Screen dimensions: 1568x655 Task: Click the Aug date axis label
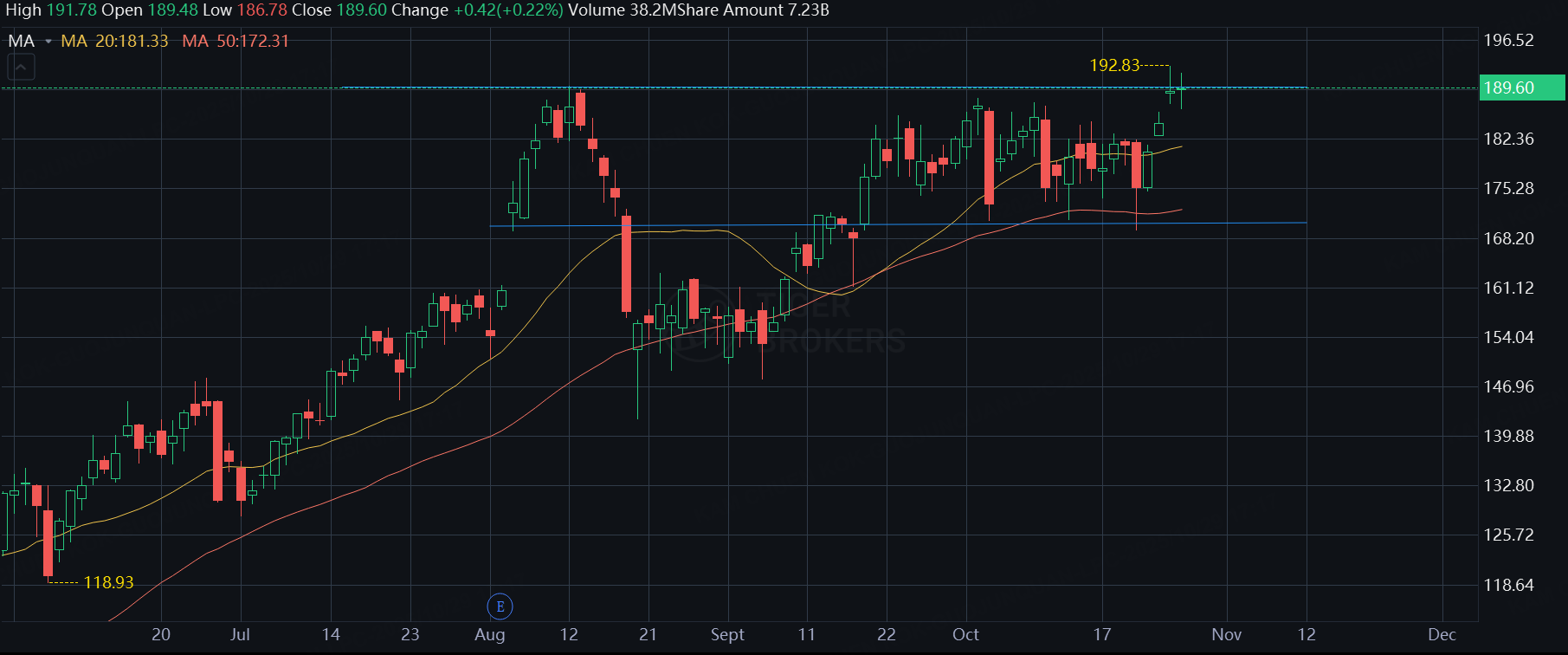490,635
